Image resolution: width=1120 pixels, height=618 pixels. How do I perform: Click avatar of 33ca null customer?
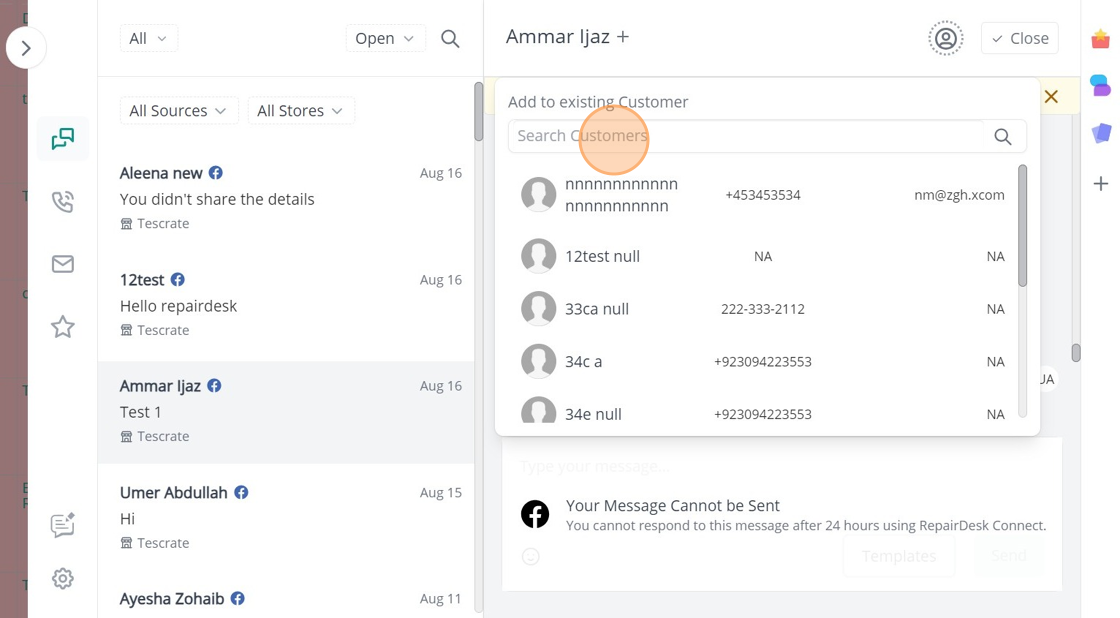[539, 309]
